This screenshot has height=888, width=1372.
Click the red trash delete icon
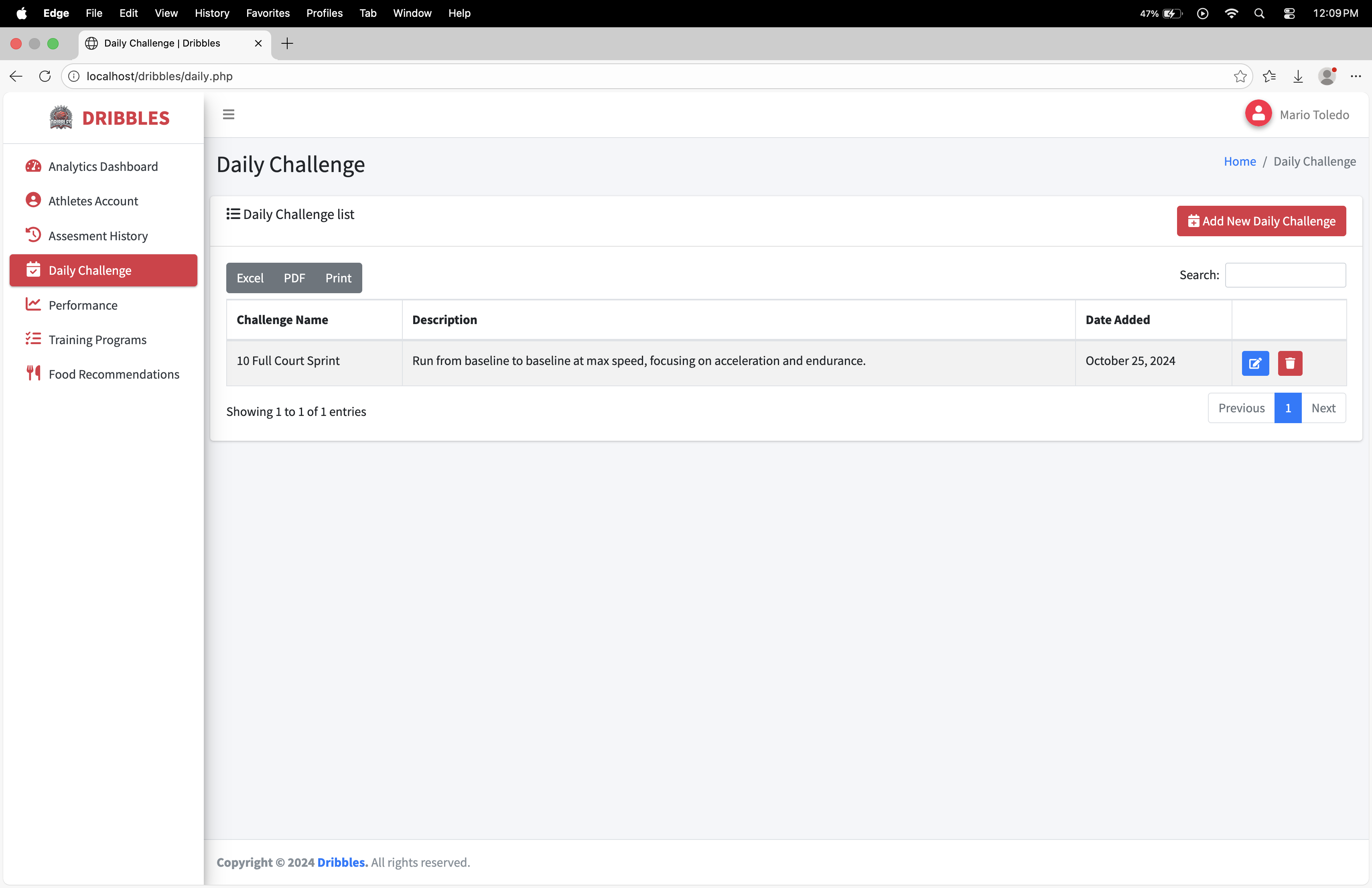(1290, 363)
